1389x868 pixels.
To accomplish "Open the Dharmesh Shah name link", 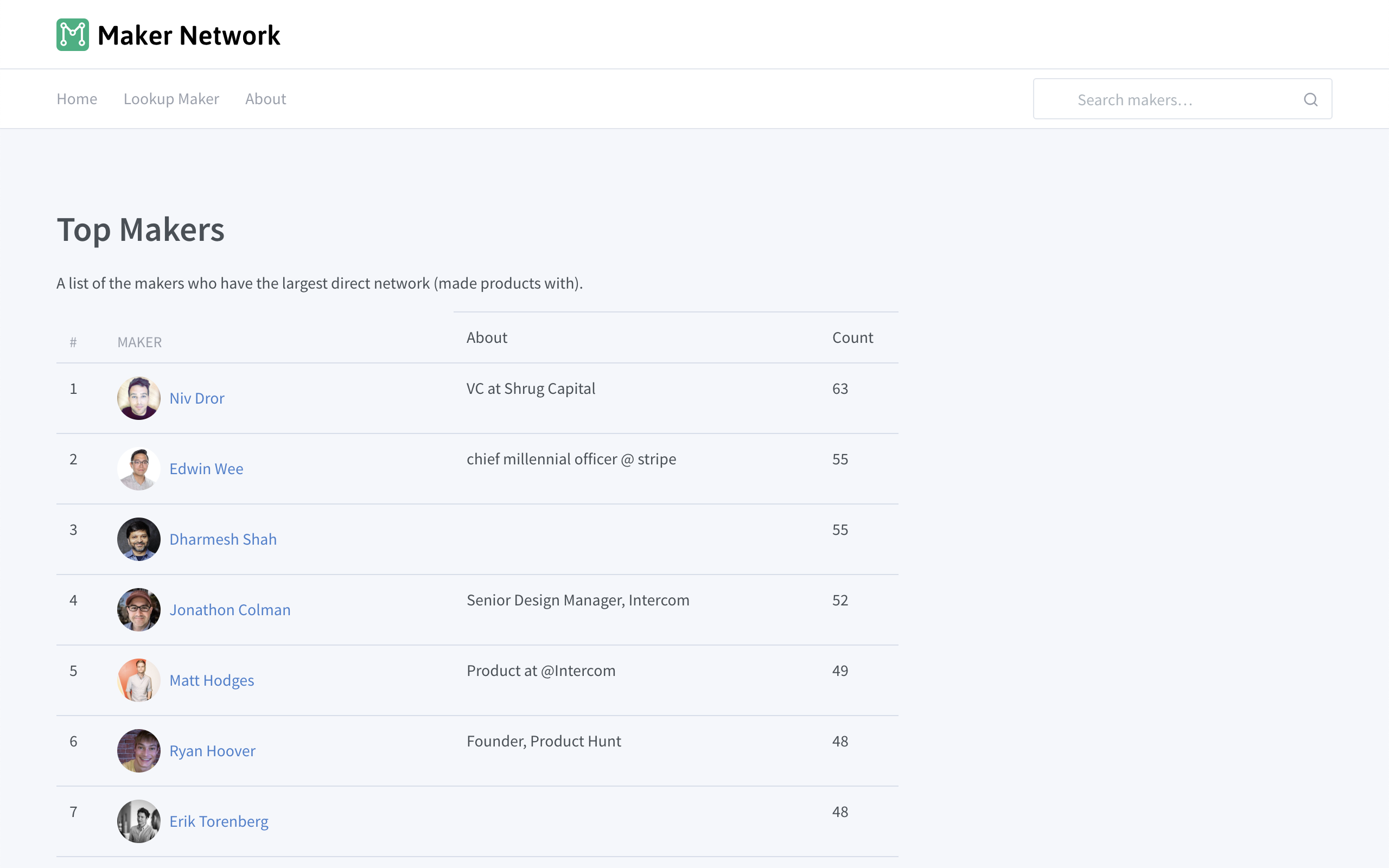I will click(222, 539).
